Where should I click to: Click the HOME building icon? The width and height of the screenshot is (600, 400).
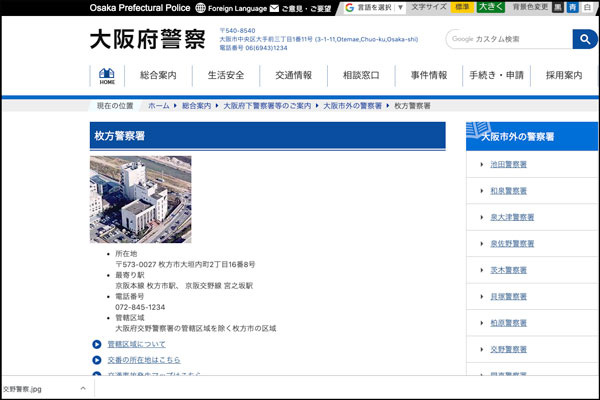coord(106,75)
